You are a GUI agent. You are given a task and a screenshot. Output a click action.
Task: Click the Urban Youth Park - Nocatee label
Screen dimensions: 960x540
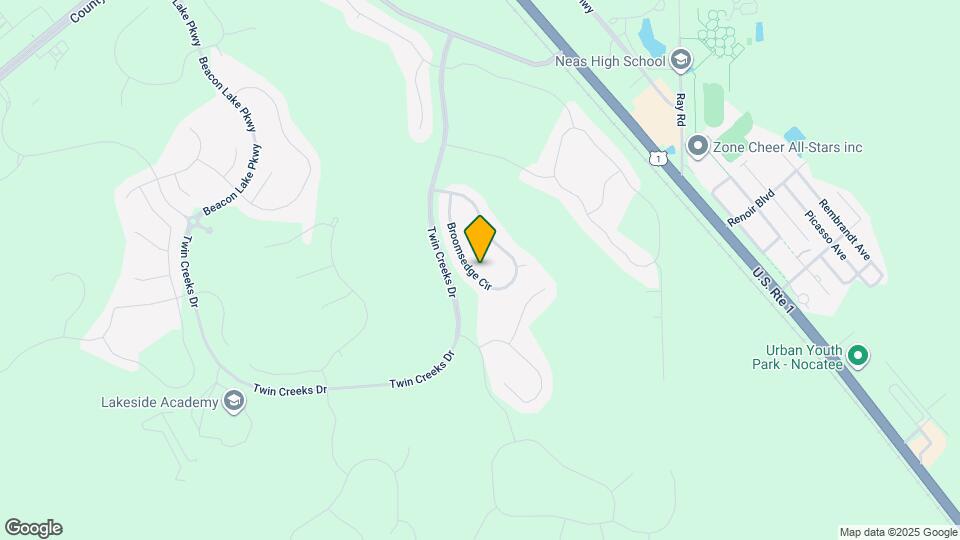coord(798,357)
